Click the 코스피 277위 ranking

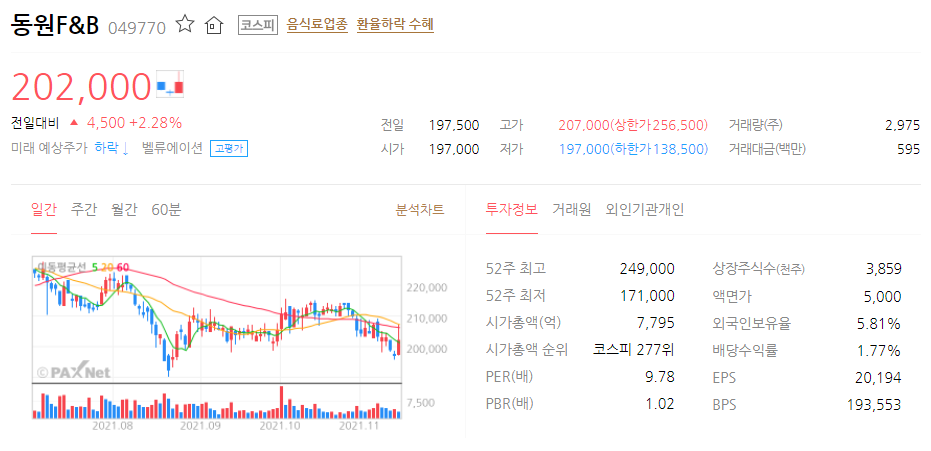tap(634, 350)
